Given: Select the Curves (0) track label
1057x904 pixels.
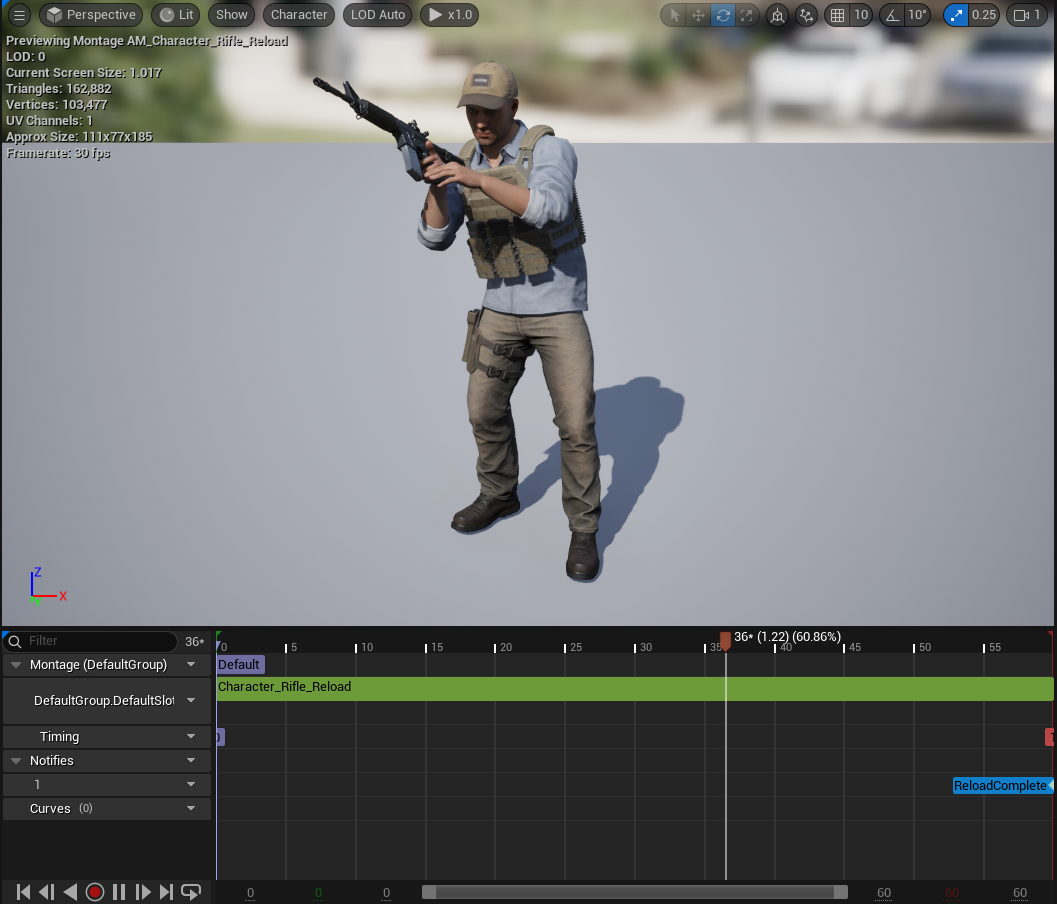Looking at the screenshot, I should pyautogui.click(x=61, y=808).
